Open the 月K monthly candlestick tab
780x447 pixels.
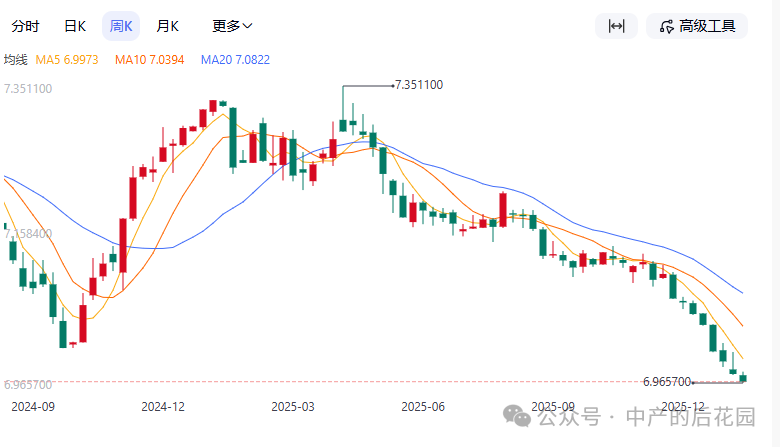[x=167, y=26]
